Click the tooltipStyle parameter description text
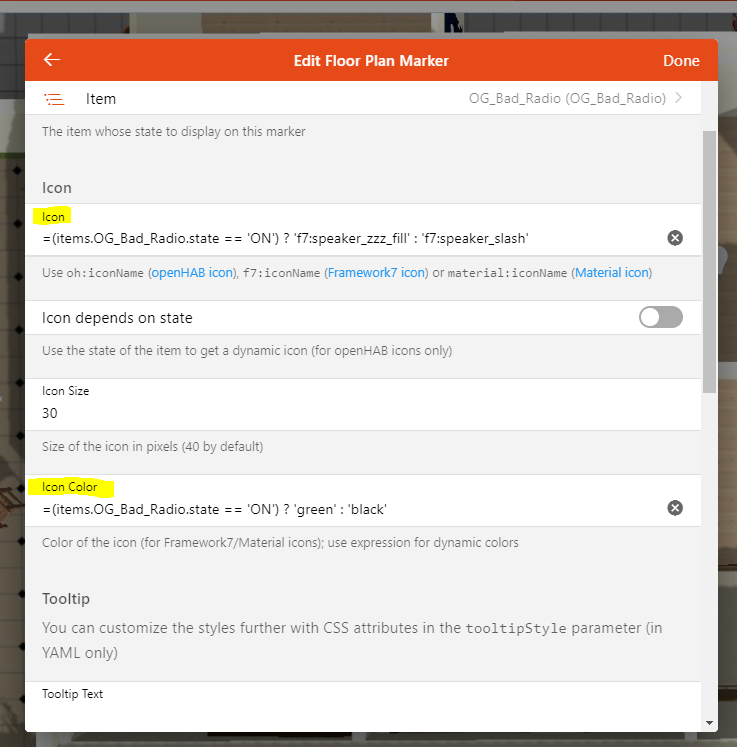 [x=352, y=640]
